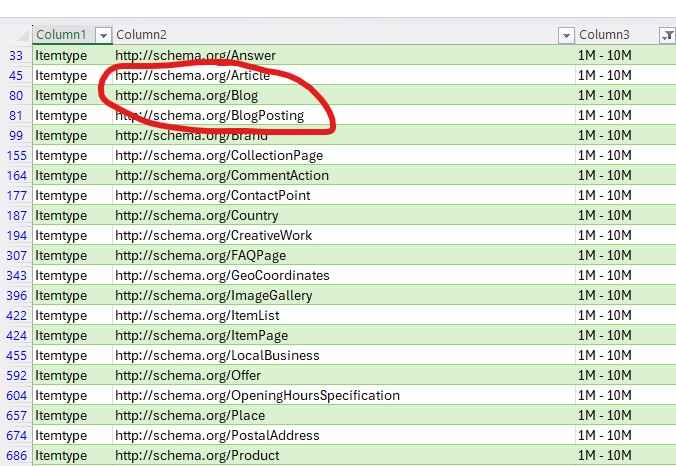
Task: Select the Column3 header cell
Action: coord(626,34)
